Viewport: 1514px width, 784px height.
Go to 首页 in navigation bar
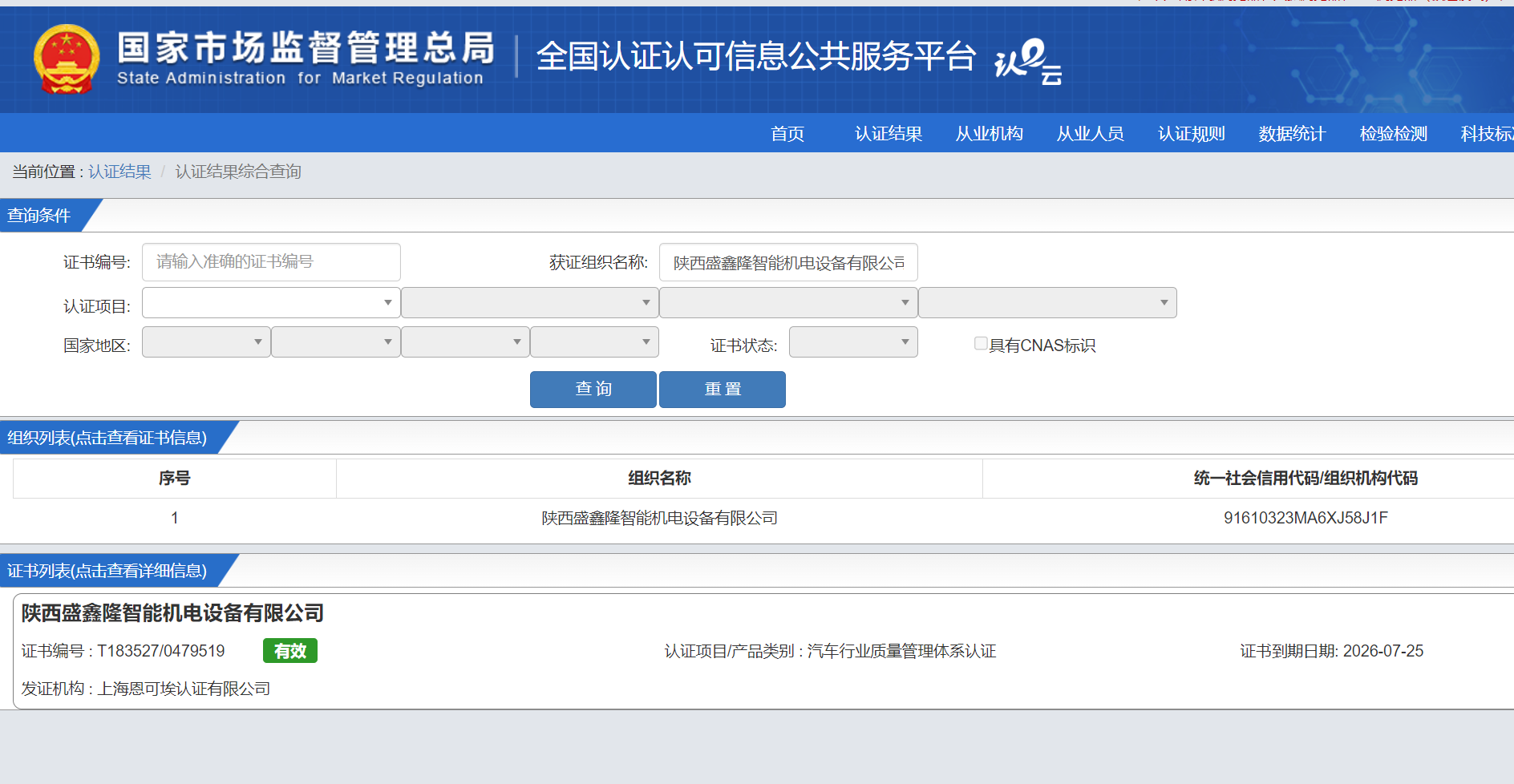787,134
